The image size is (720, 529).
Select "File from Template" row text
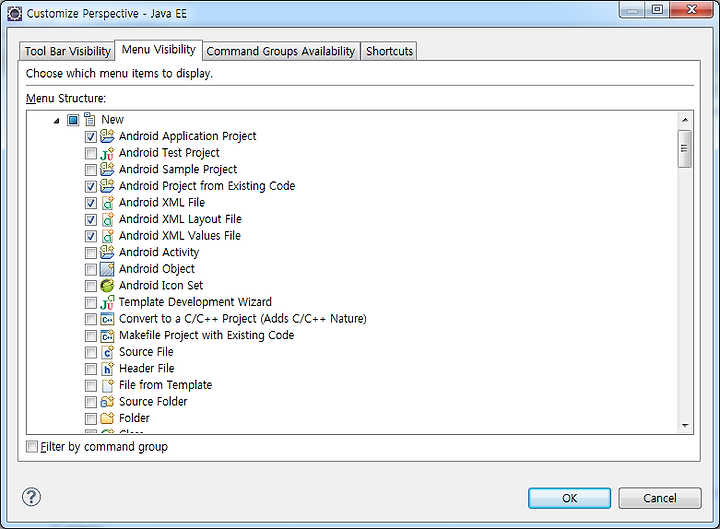(165, 385)
